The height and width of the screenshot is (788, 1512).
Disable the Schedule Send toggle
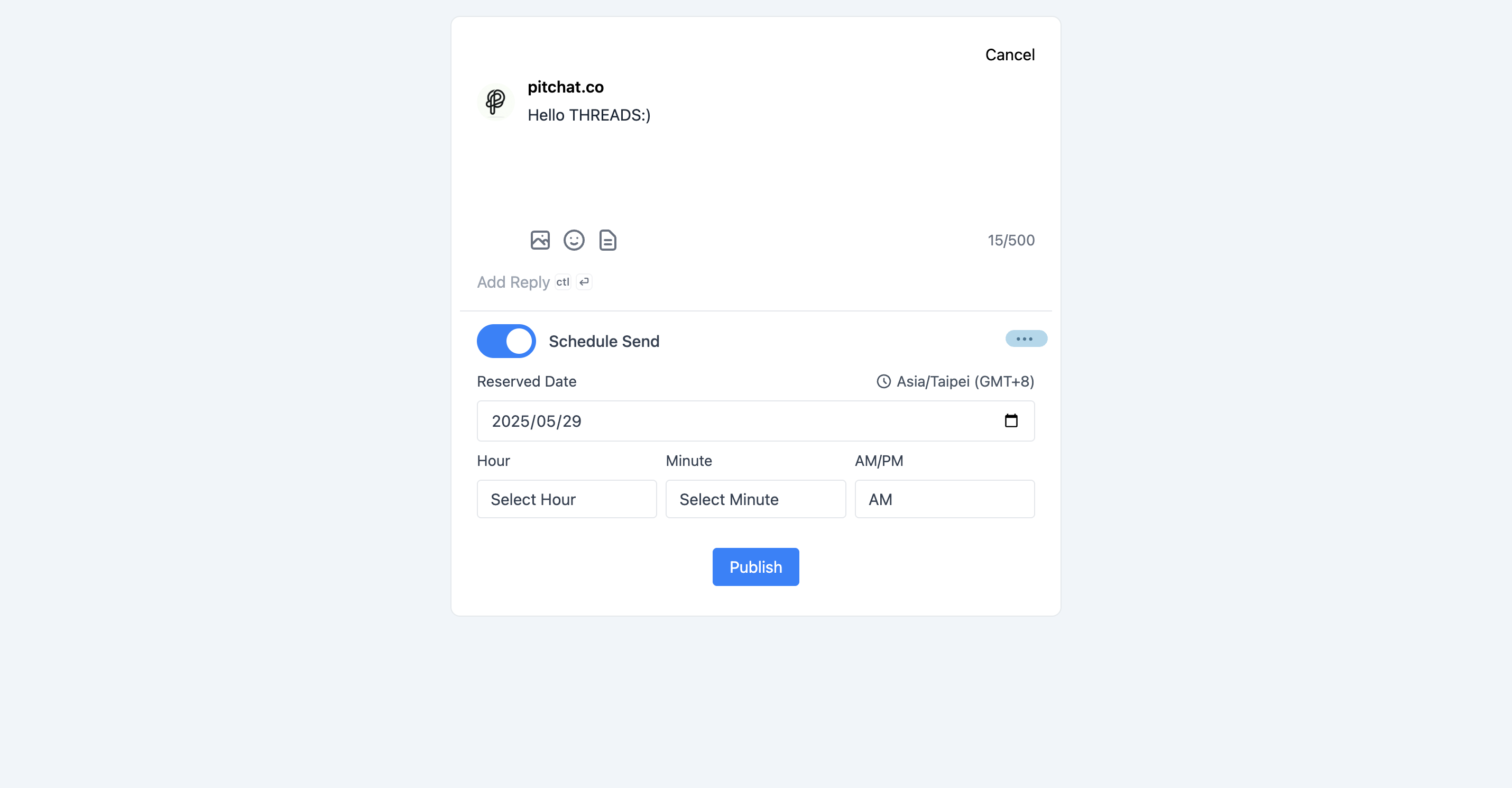[506, 341]
